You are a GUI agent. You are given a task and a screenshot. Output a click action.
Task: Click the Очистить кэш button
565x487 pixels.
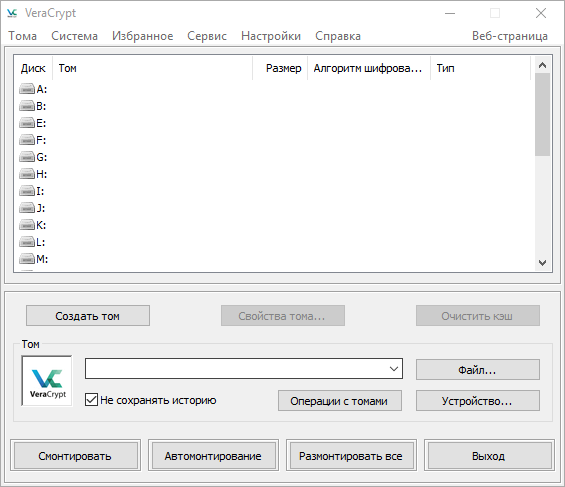478,316
